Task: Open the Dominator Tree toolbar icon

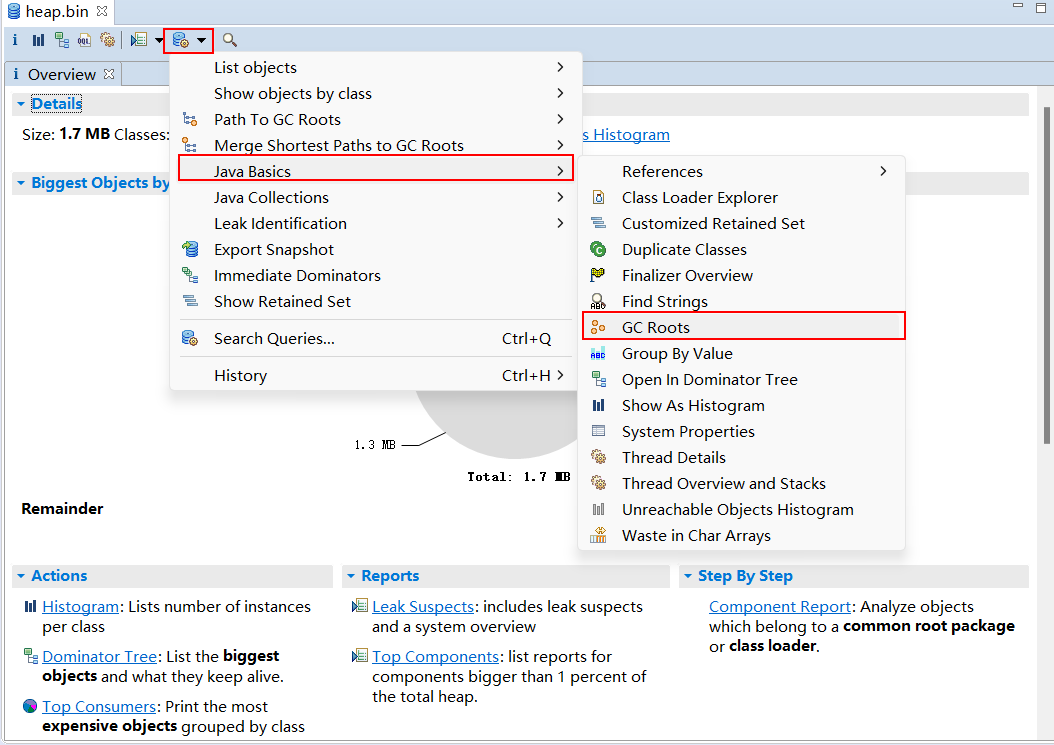Action: (x=62, y=40)
